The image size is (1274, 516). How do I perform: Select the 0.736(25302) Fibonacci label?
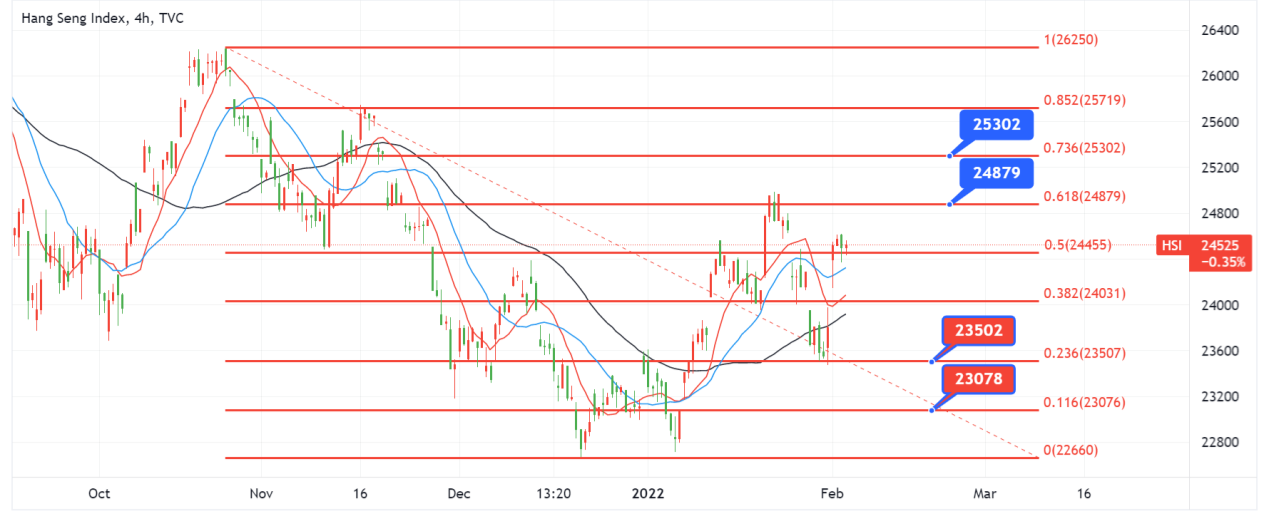pos(1084,147)
